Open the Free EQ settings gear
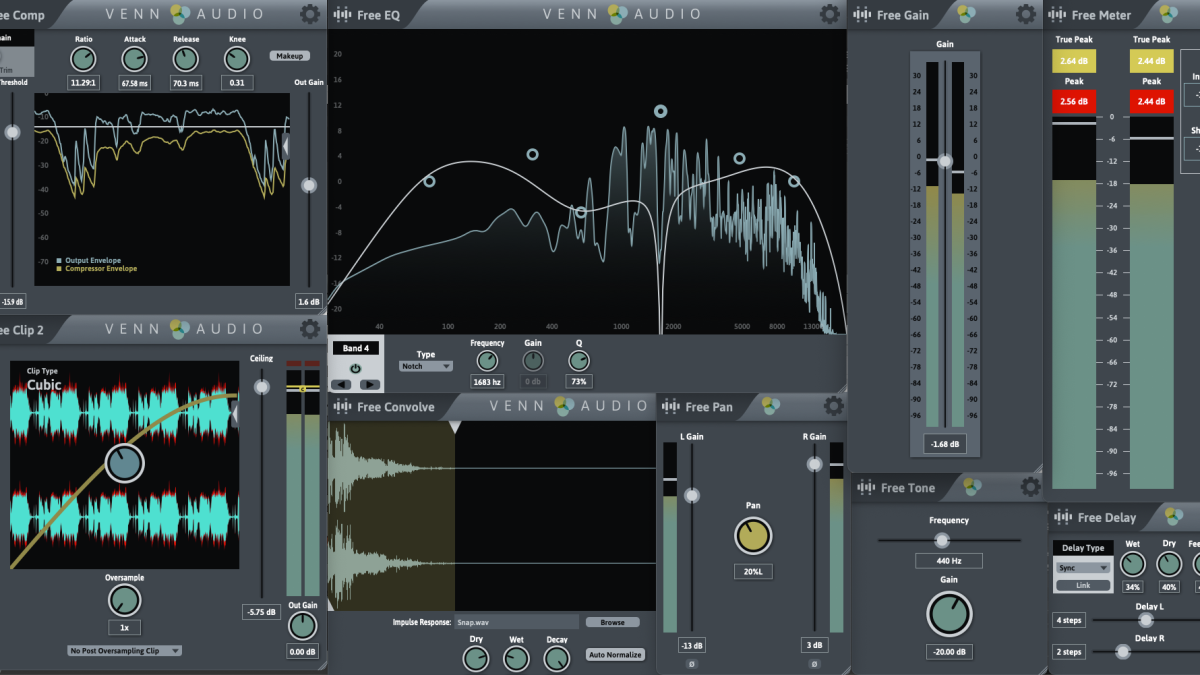The height and width of the screenshot is (675, 1200). coord(830,14)
